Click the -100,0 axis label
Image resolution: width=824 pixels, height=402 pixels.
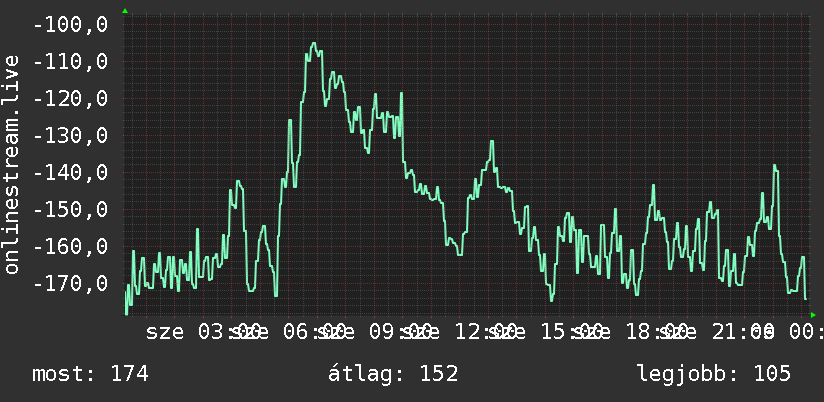[70, 25]
